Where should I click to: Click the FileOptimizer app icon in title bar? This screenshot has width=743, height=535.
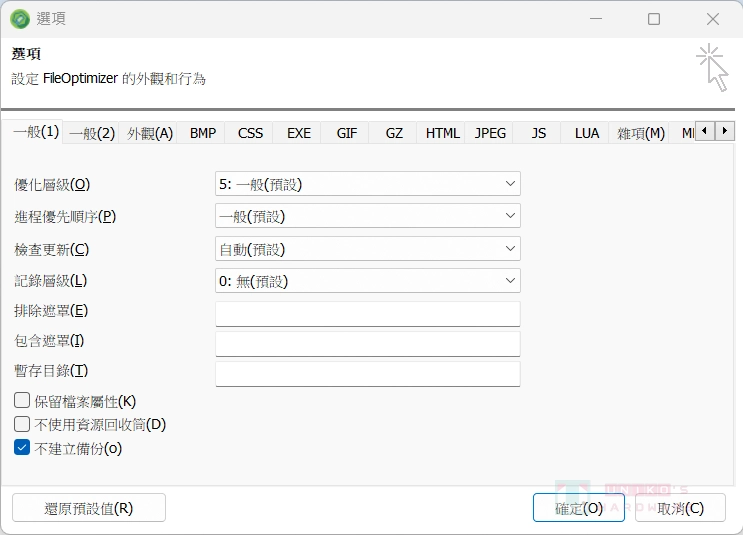tap(19, 19)
